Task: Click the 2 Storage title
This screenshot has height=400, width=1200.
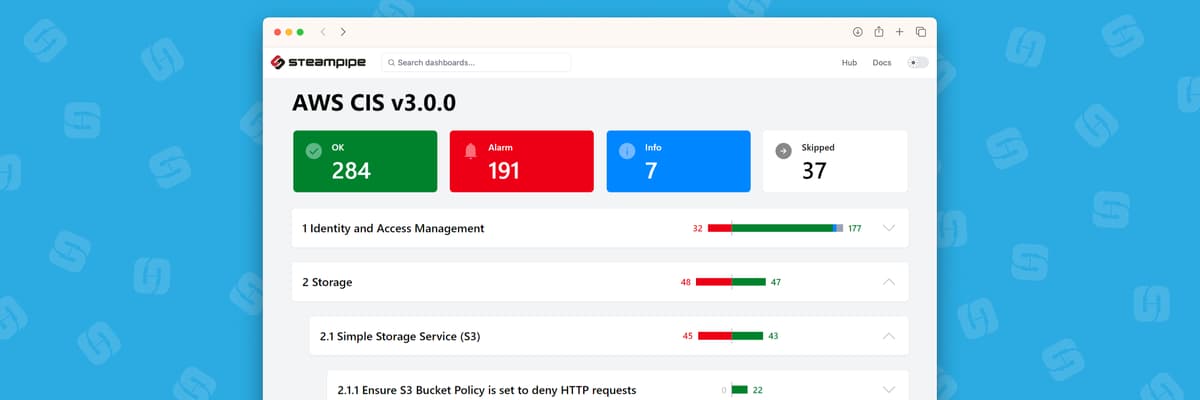Action: (327, 282)
